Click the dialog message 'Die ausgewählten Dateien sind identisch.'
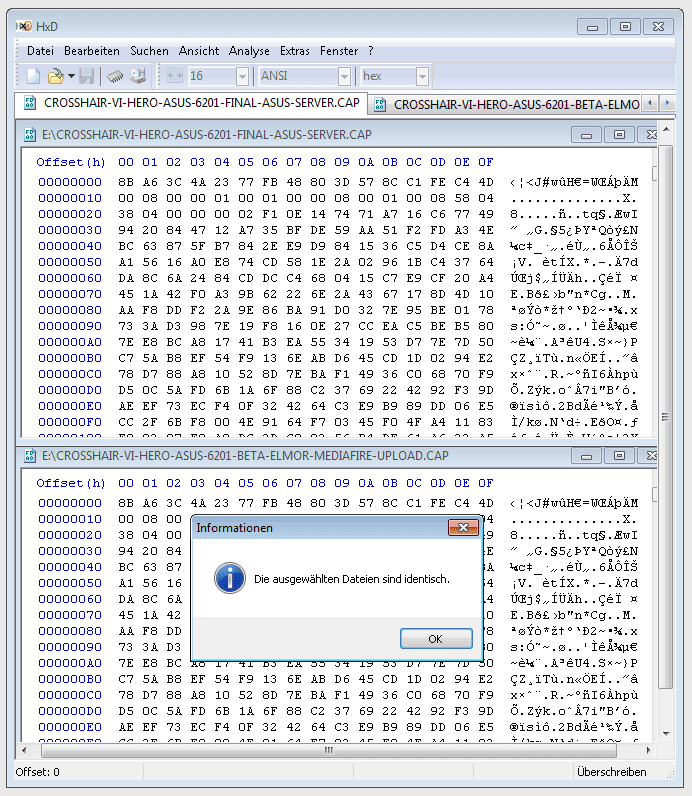692x796 pixels. [352, 579]
